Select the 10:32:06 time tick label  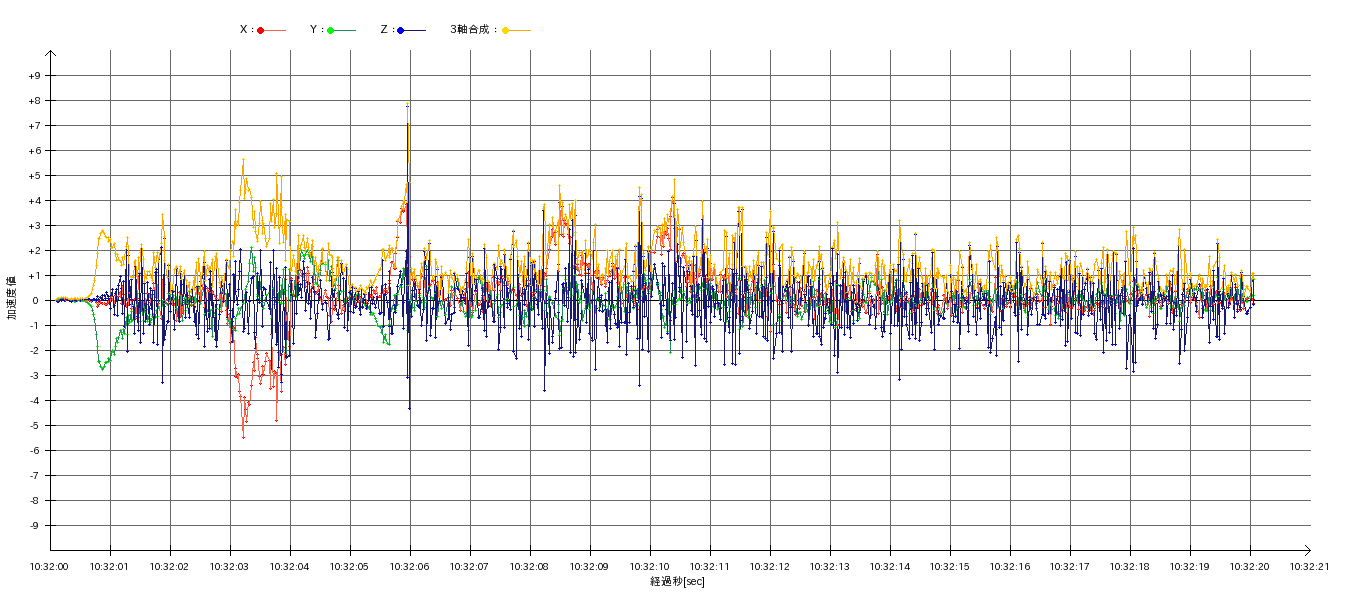(409, 566)
